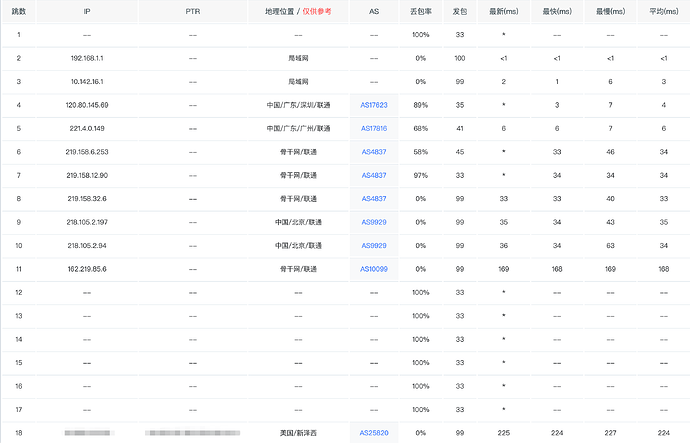
Task: Select 局域网 location in hop 2 row
Action: click(x=298, y=58)
